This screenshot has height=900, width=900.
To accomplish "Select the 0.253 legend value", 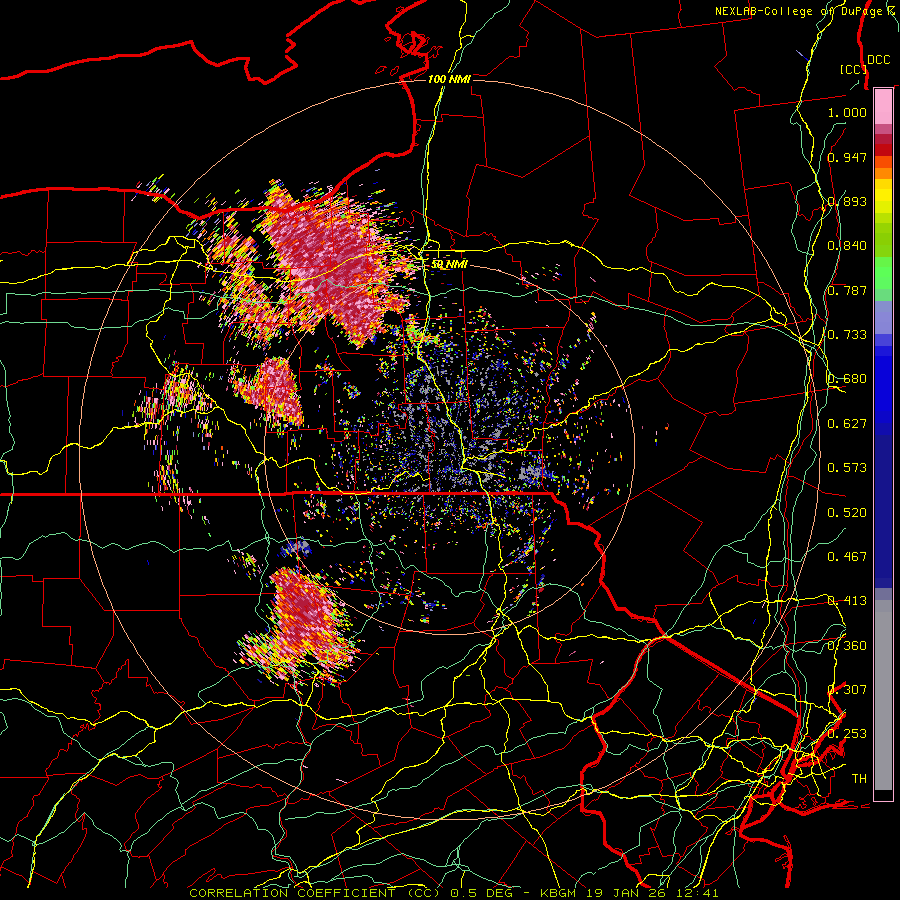I will coord(847,734).
